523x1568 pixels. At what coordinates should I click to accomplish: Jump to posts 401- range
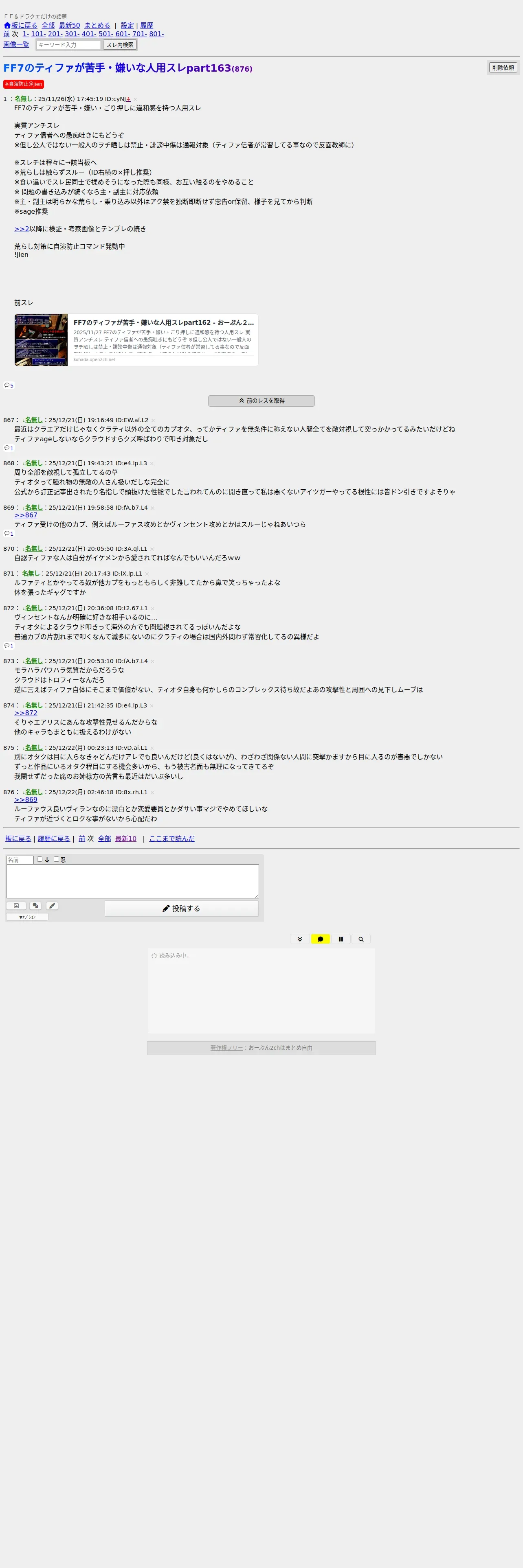(89, 34)
